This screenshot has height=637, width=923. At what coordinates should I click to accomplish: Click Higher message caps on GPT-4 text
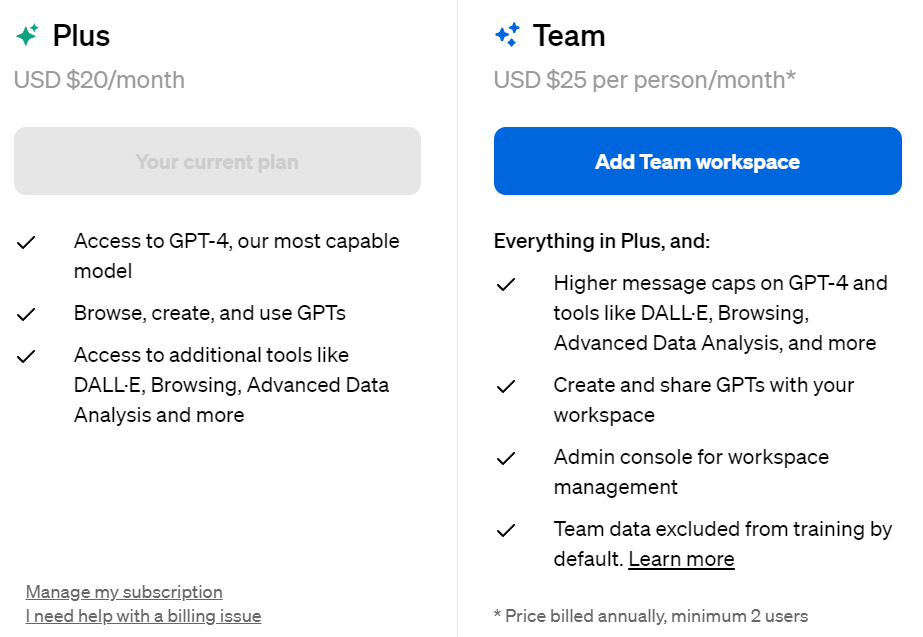[x=721, y=313]
